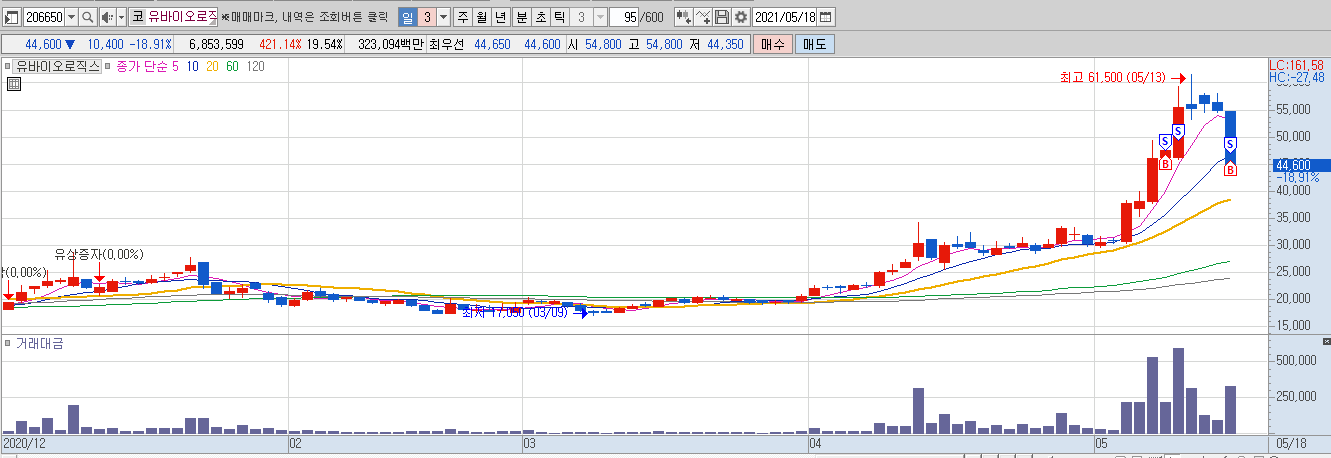This screenshot has height=458, width=1331.
Task: Click the tallest trading value bar in May
Action: click(x=1178, y=390)
